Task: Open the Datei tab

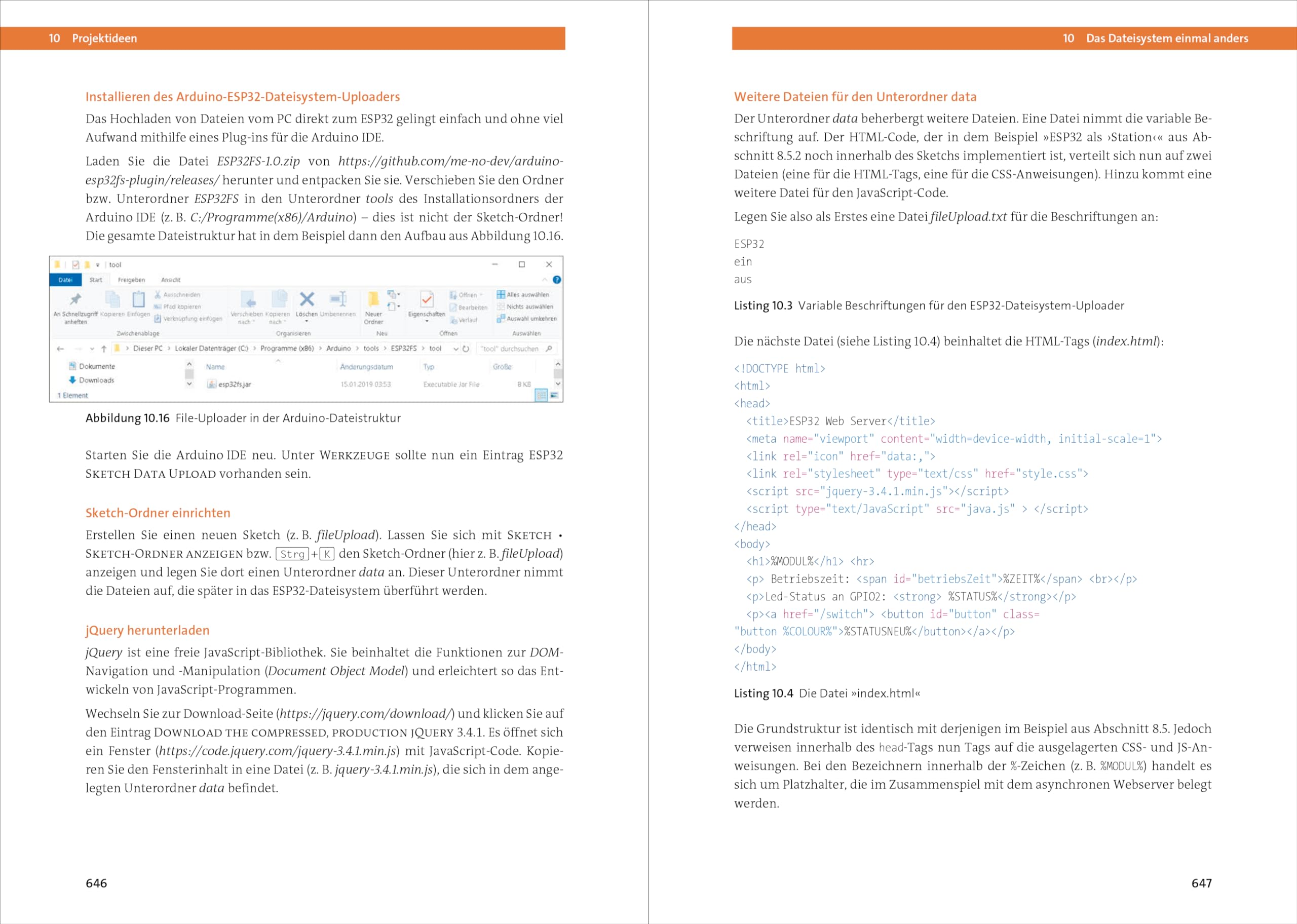Action: click(x=65, y=279)
